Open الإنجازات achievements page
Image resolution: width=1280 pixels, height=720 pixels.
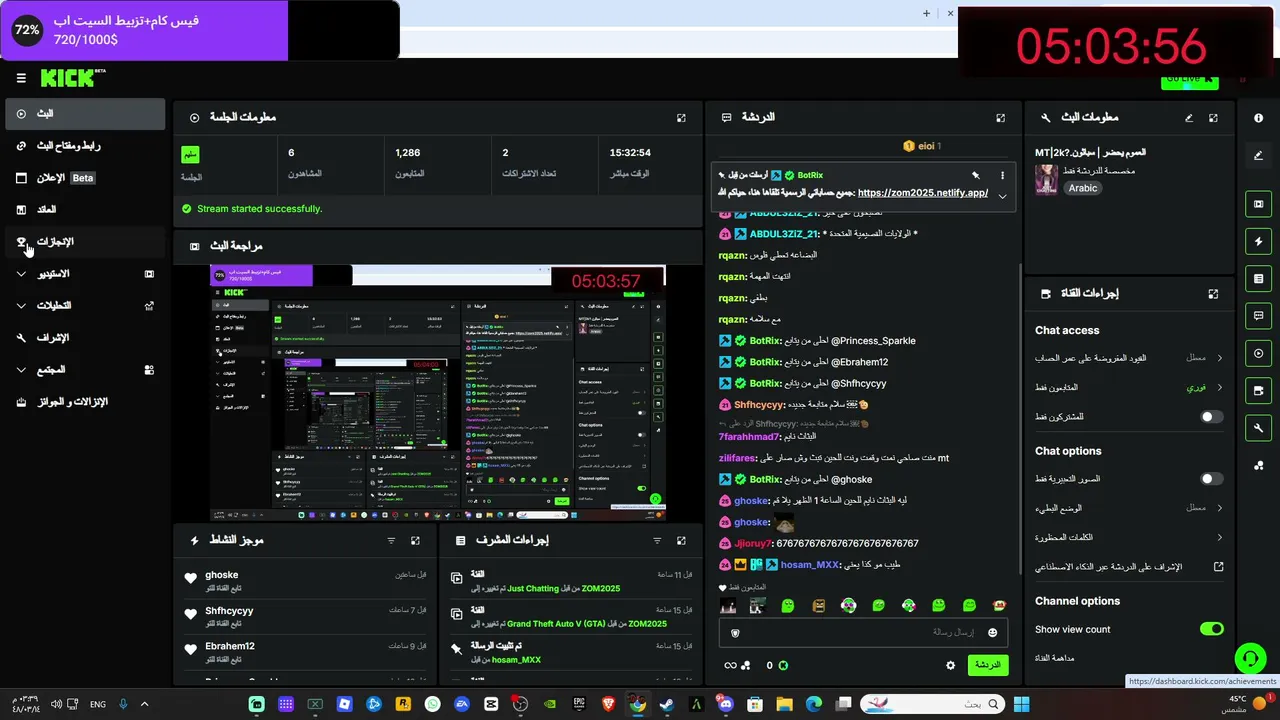(x=84, y=242)
